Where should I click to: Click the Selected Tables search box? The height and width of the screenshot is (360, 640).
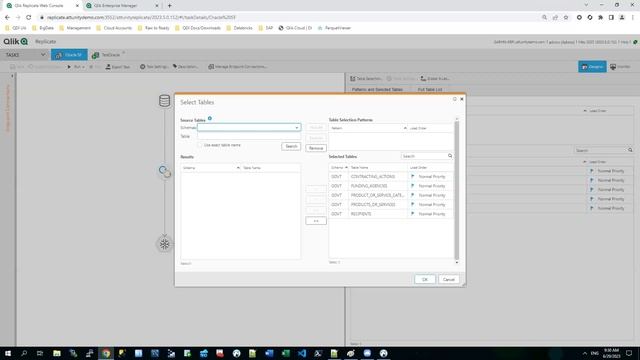(424, 156)
